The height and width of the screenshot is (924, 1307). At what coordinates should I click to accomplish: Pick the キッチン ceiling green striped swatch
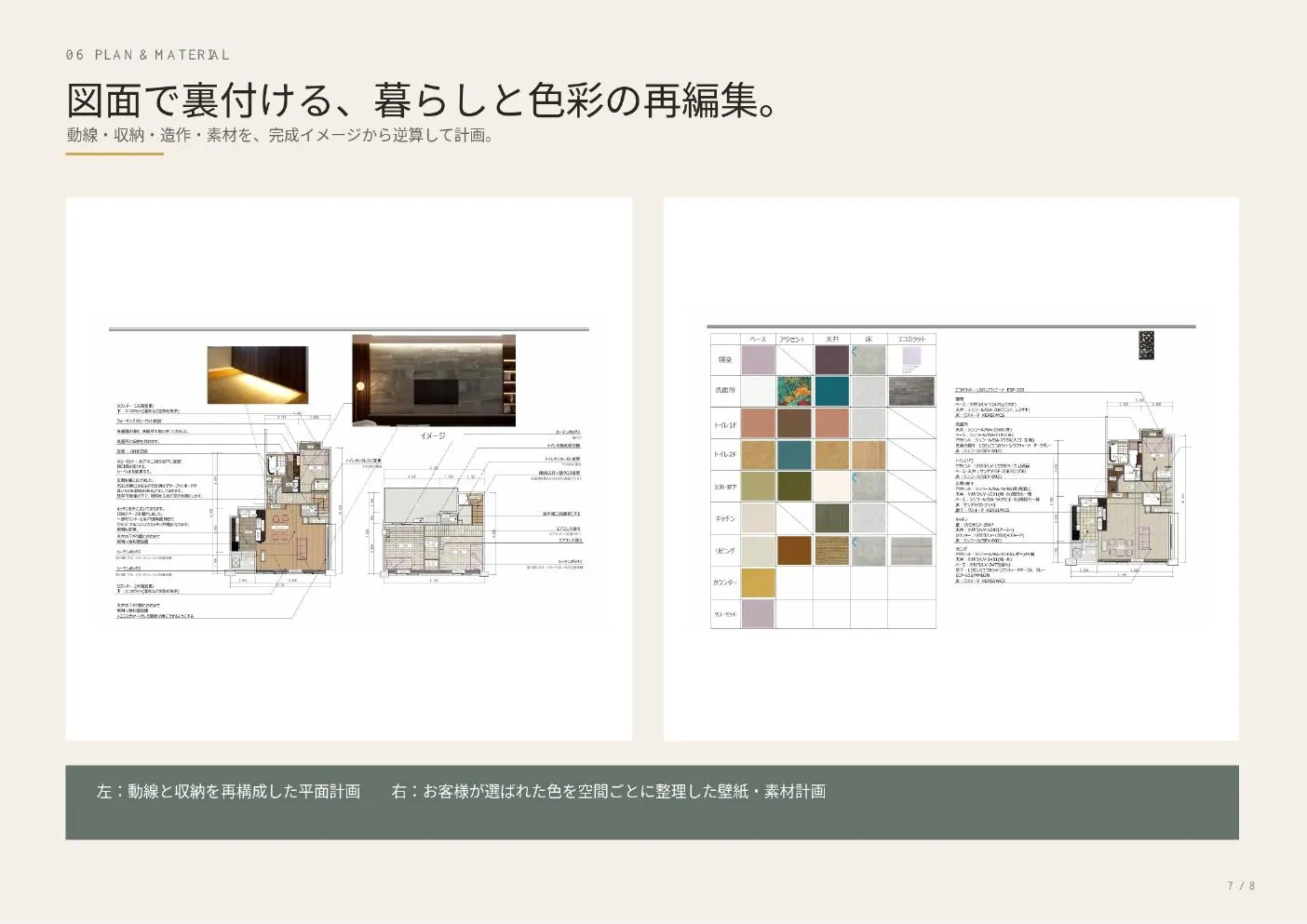(832, 518)
